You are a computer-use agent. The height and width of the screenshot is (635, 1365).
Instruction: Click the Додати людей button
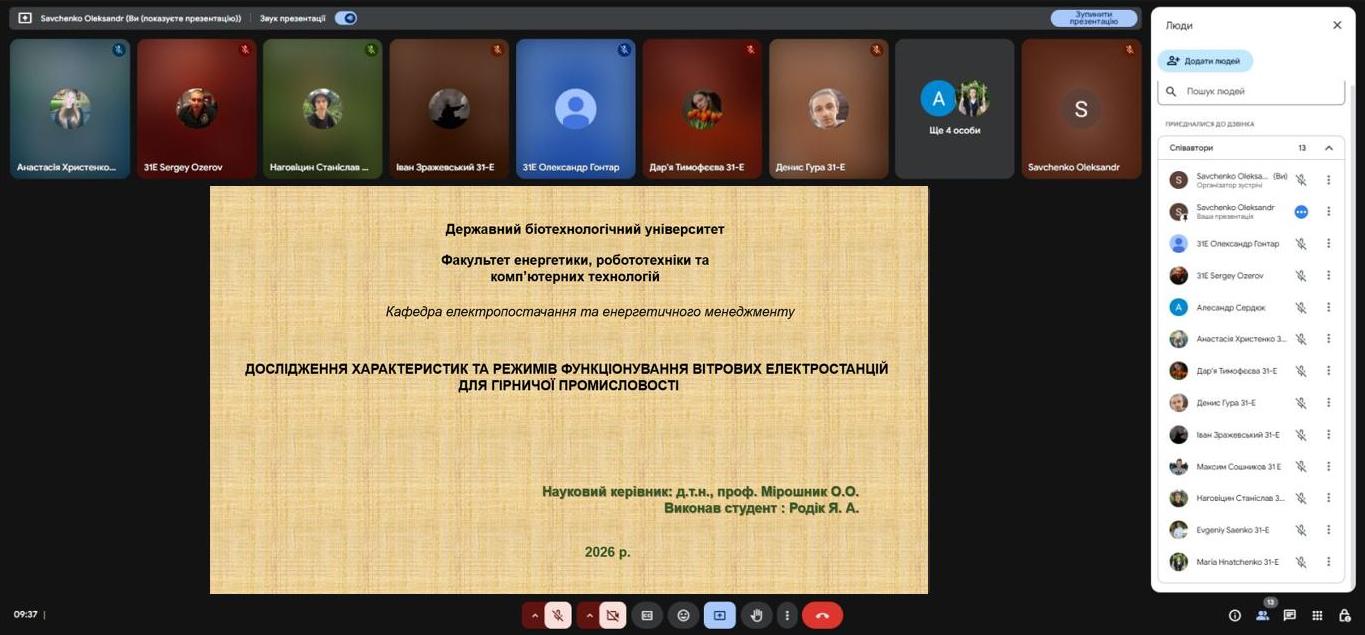click(x=1204, y=61)
